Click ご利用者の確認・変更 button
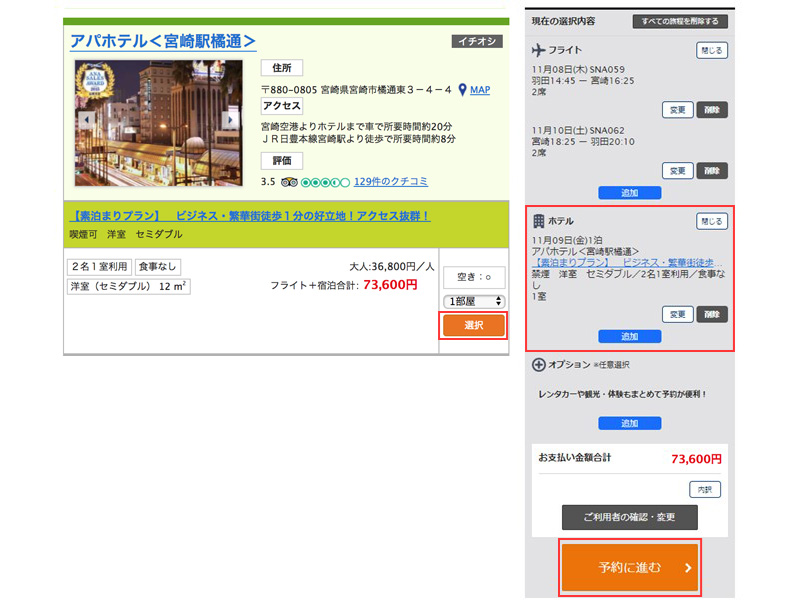The image size is (800, 614). click(630, 518)
